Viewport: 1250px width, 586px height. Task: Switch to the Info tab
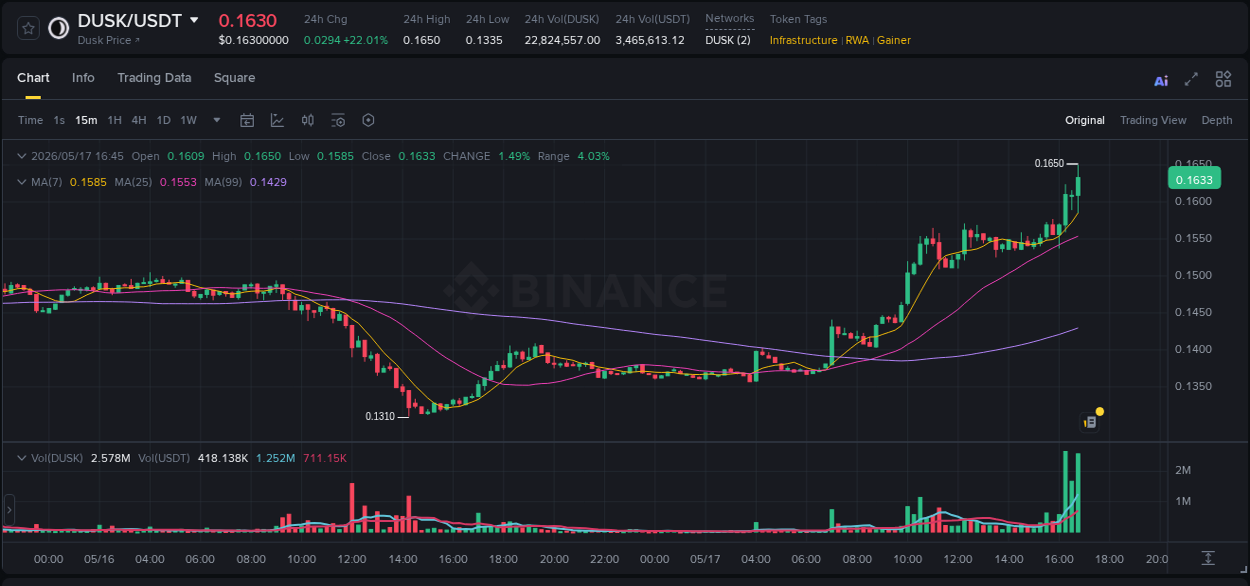(x=83, y=78)
